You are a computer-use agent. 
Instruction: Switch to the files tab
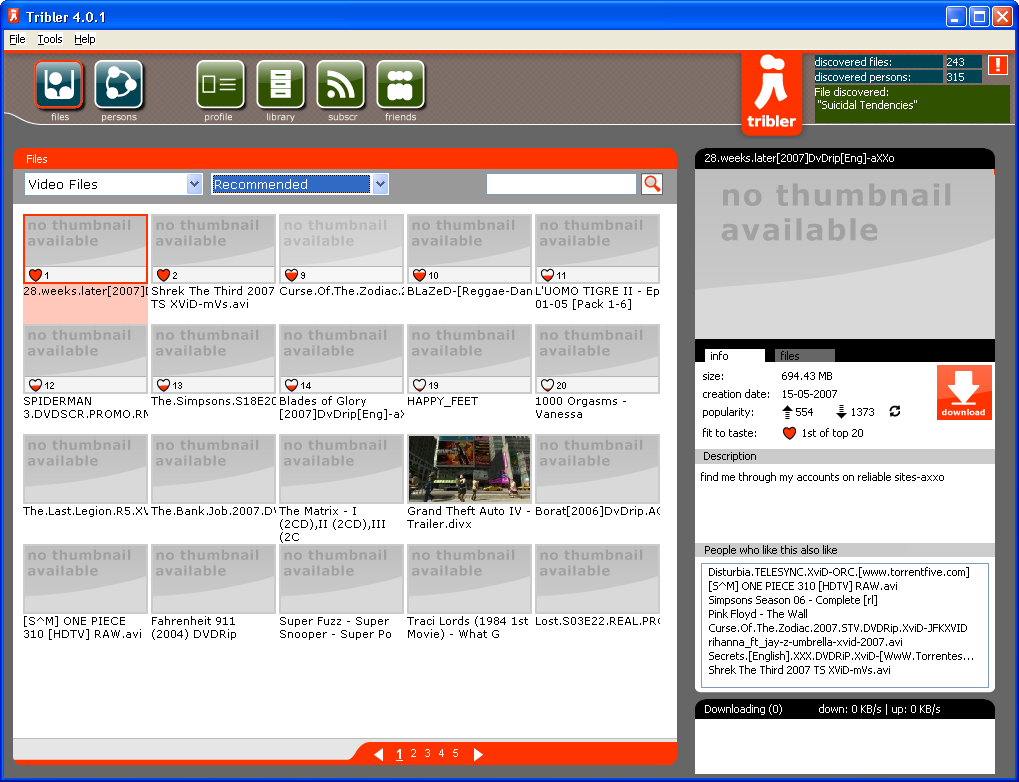[805, 356]
